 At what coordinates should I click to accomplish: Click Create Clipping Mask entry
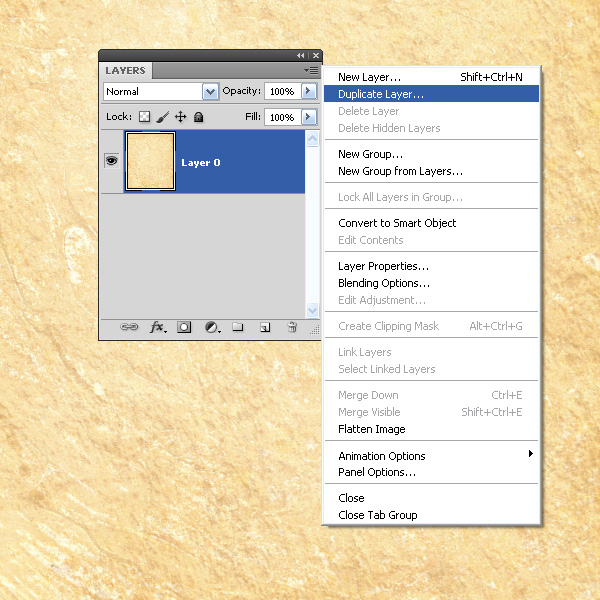tap(431, 326)
